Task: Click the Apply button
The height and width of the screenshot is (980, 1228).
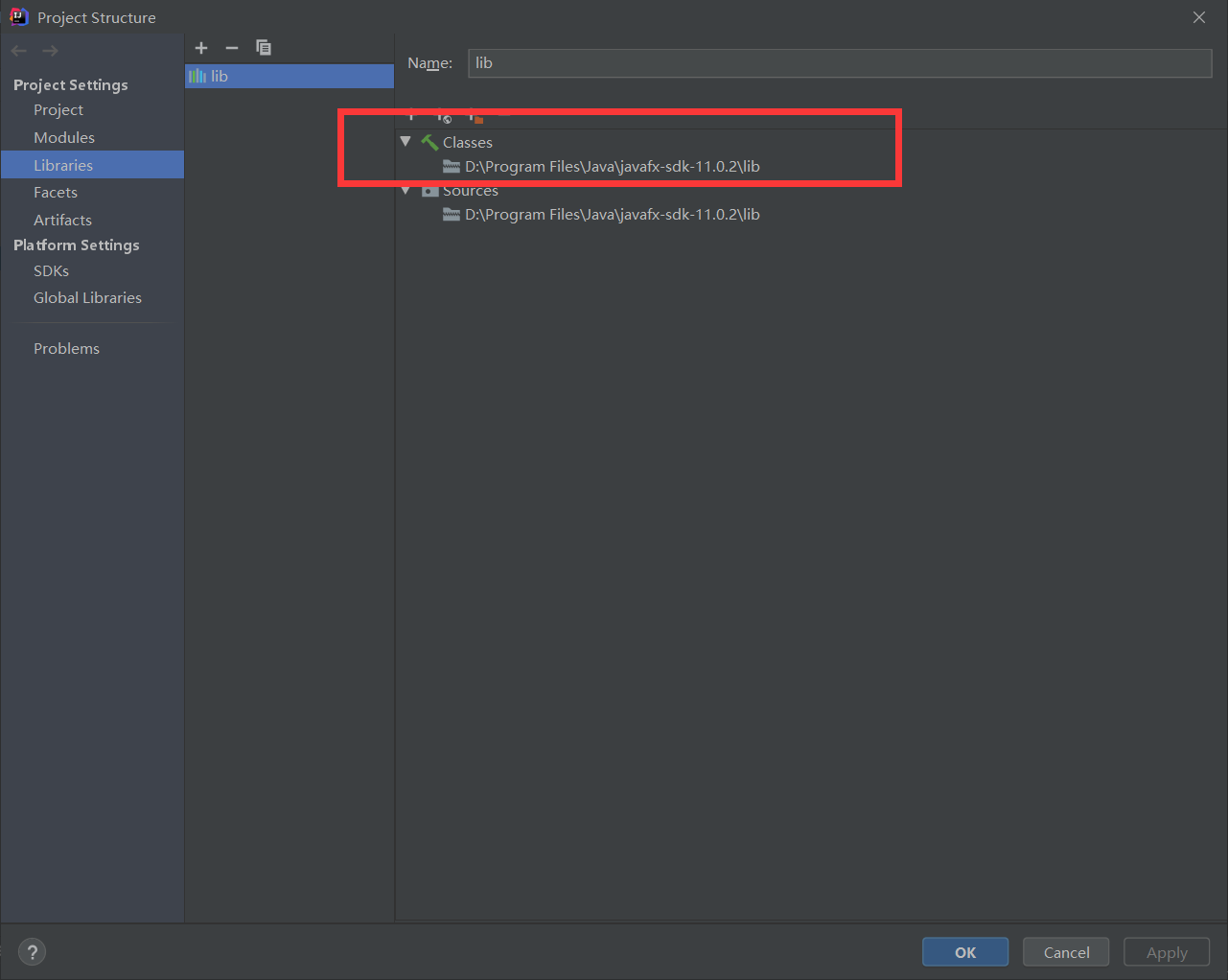Action: pos(1167,952)
